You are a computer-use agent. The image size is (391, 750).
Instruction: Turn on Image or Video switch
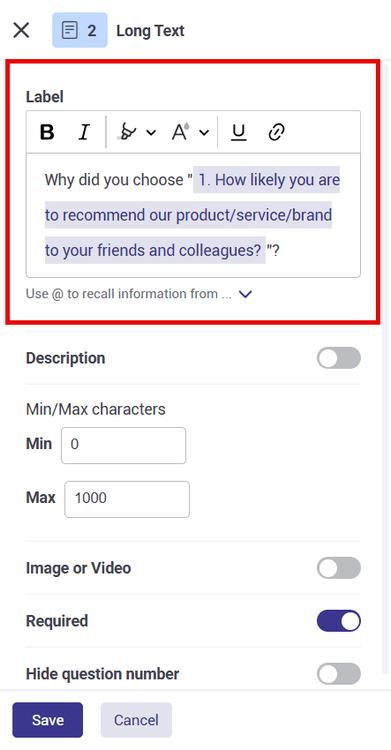coord(339,568)
